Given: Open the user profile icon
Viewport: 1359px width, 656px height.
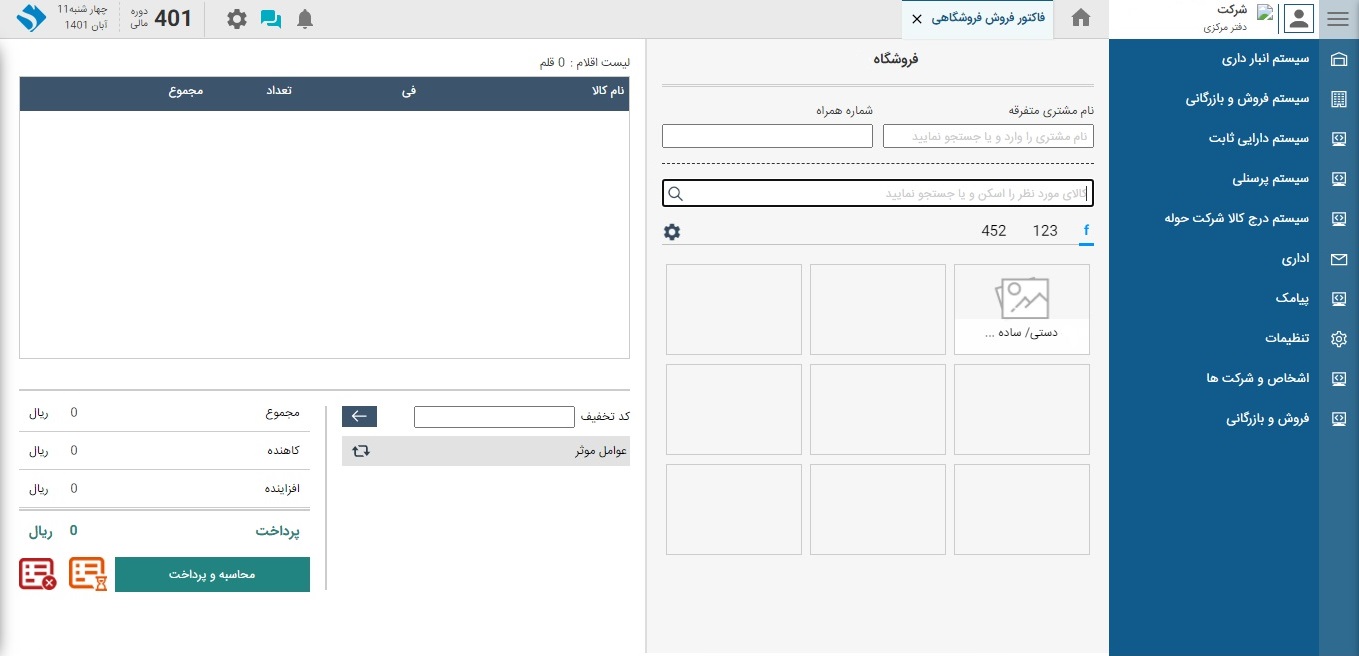Looking at the screenshot, I should [1297, 19].
